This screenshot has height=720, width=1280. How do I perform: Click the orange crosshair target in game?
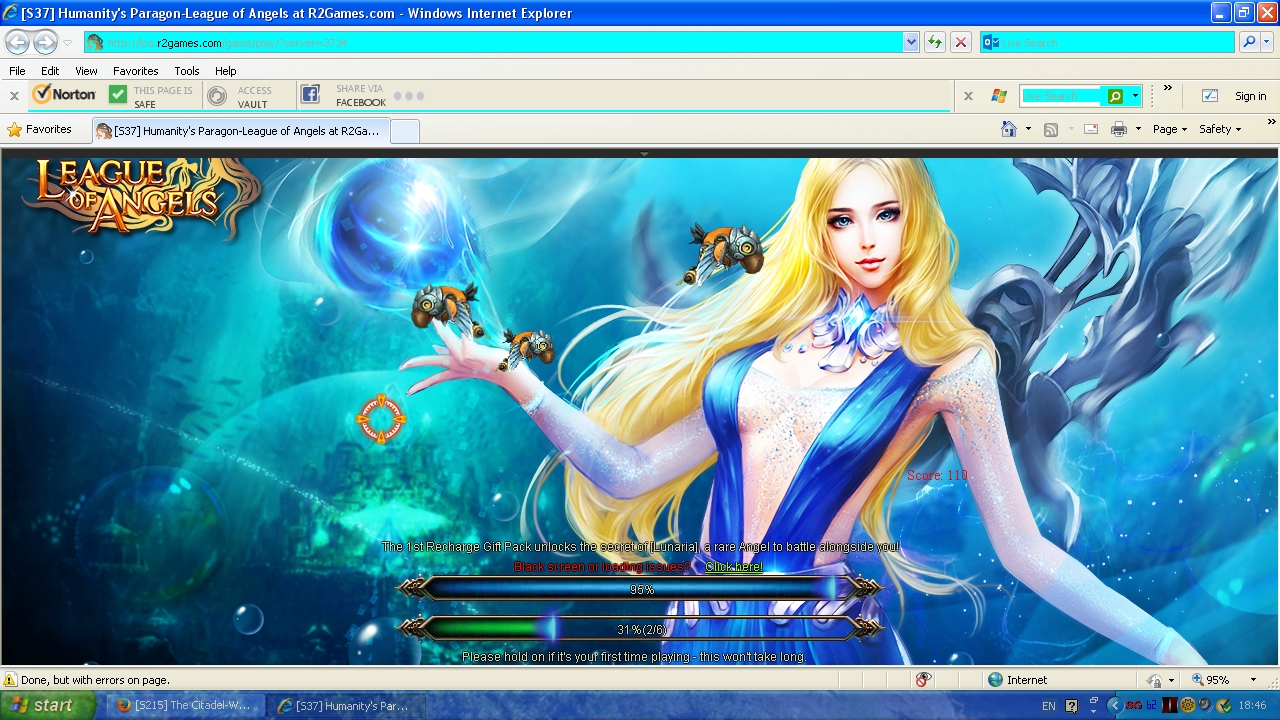[x=381, y=420]
